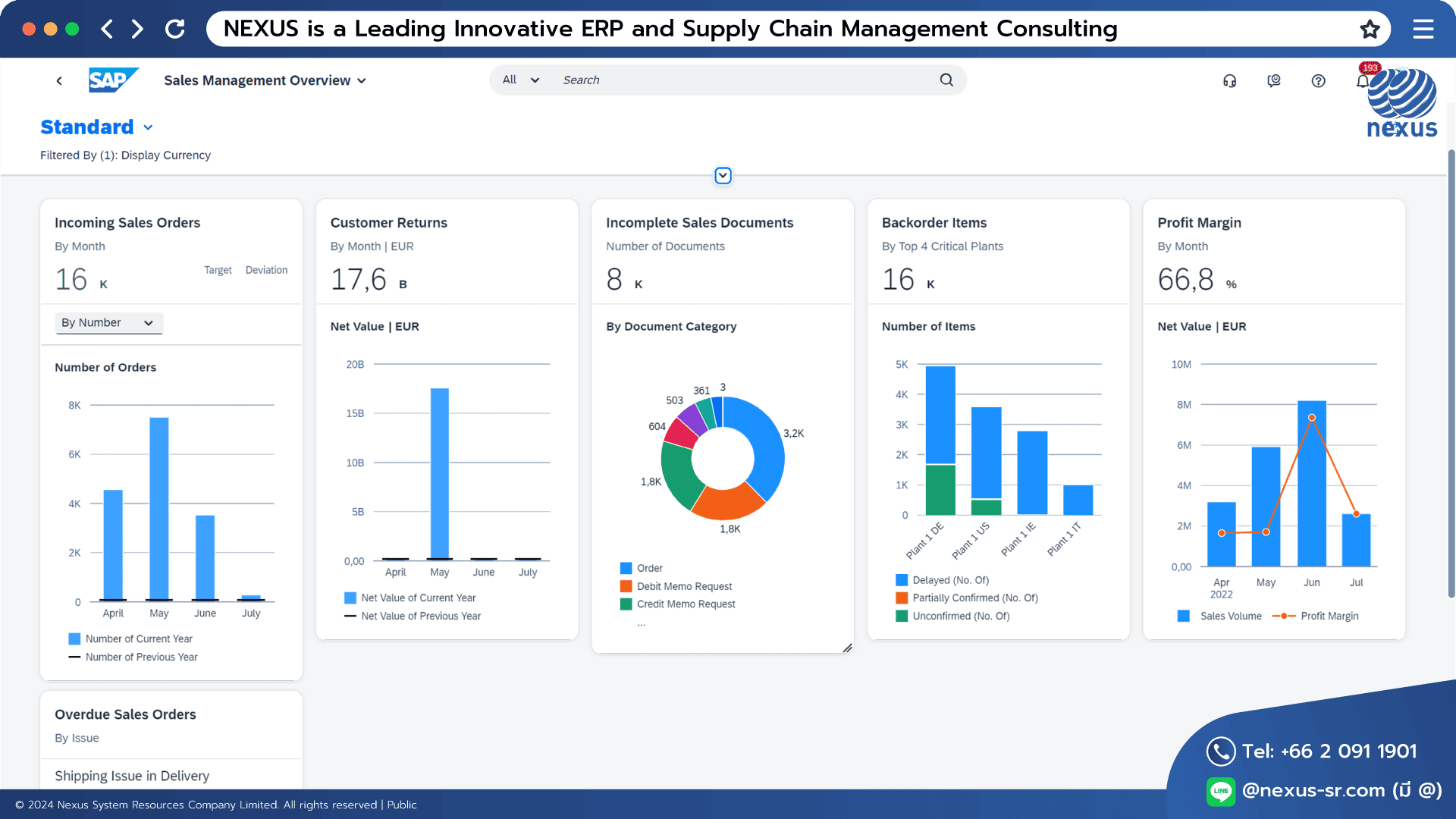The width and height of the screenshot is (1456, 819).
Task: Bookmark page with star icon
Action: point(1370,29)
